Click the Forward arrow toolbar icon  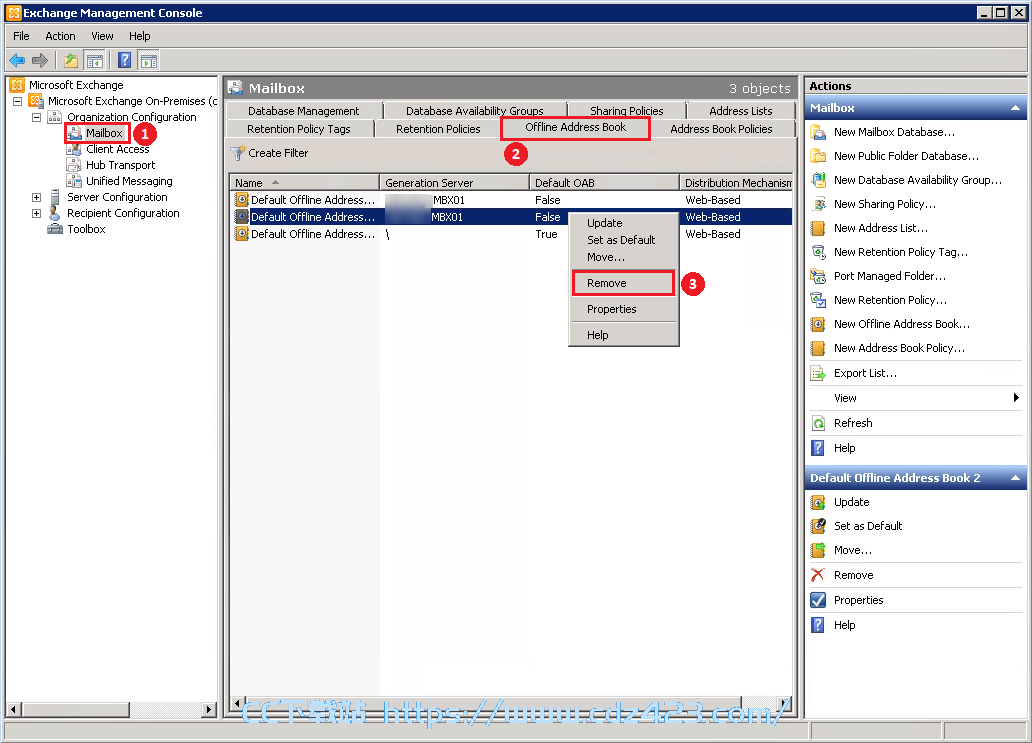pos(40,61)
